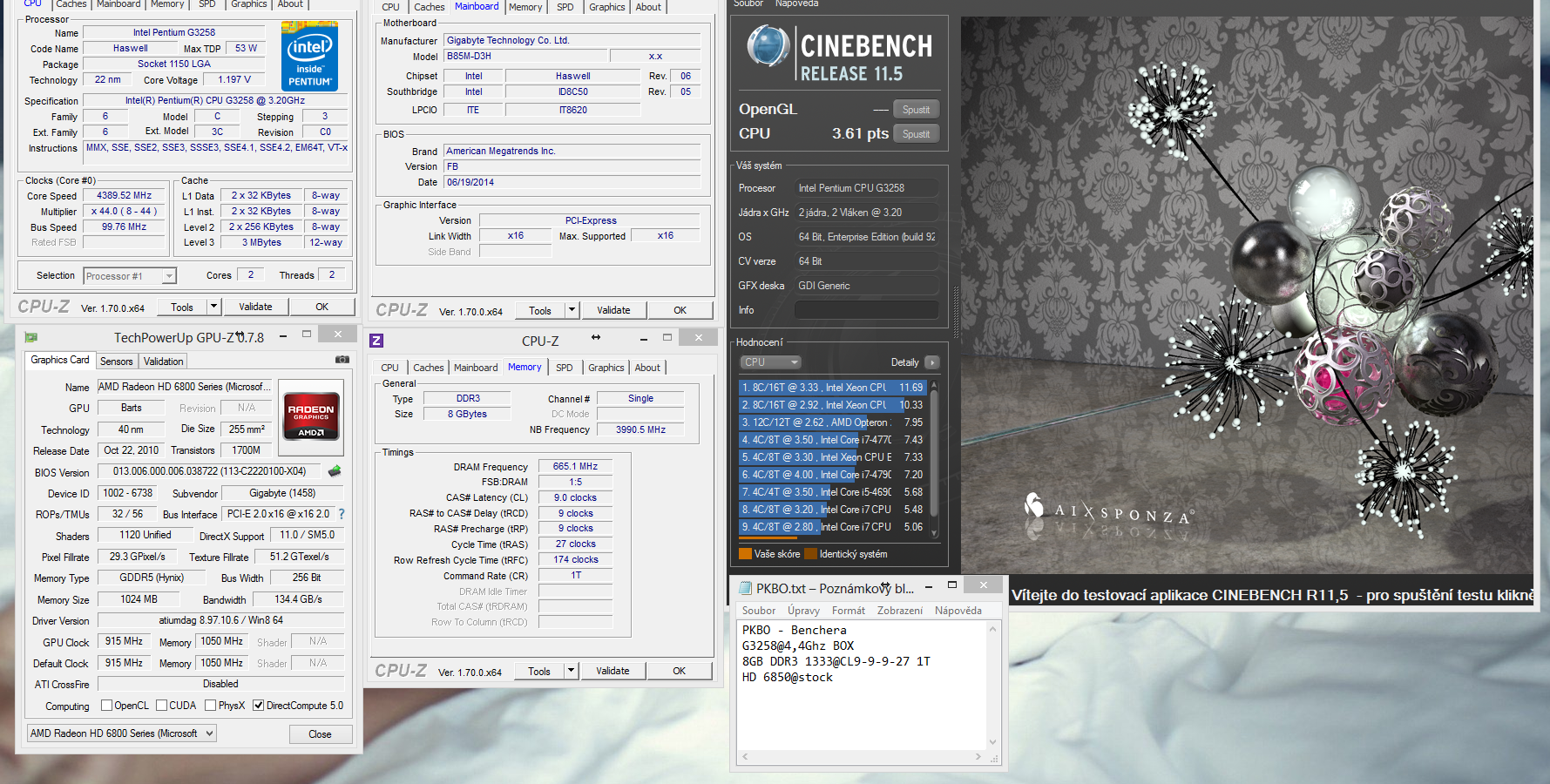Maximize the GPU-Z window
1550x784 pixels.
[x=307, y=335]
